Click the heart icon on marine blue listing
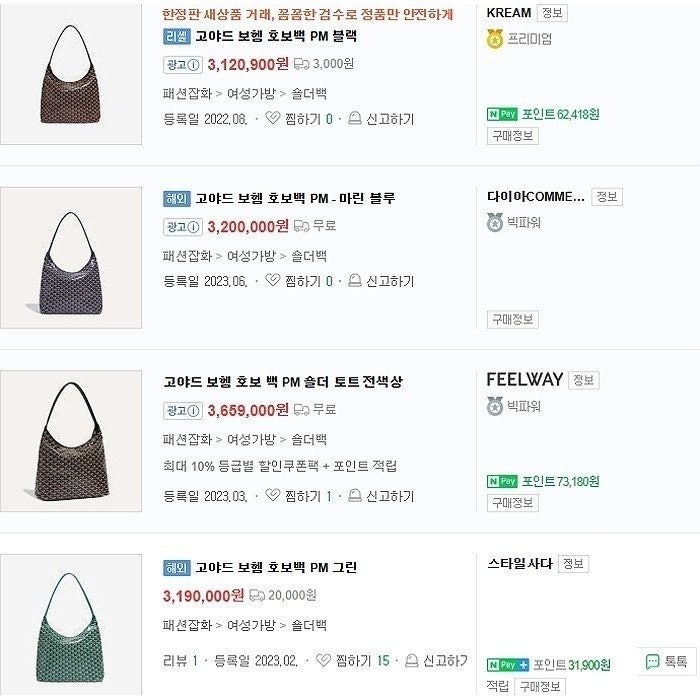Image resolution: width=700 pixels, height=700 pixels. click(x=273, y=282)
